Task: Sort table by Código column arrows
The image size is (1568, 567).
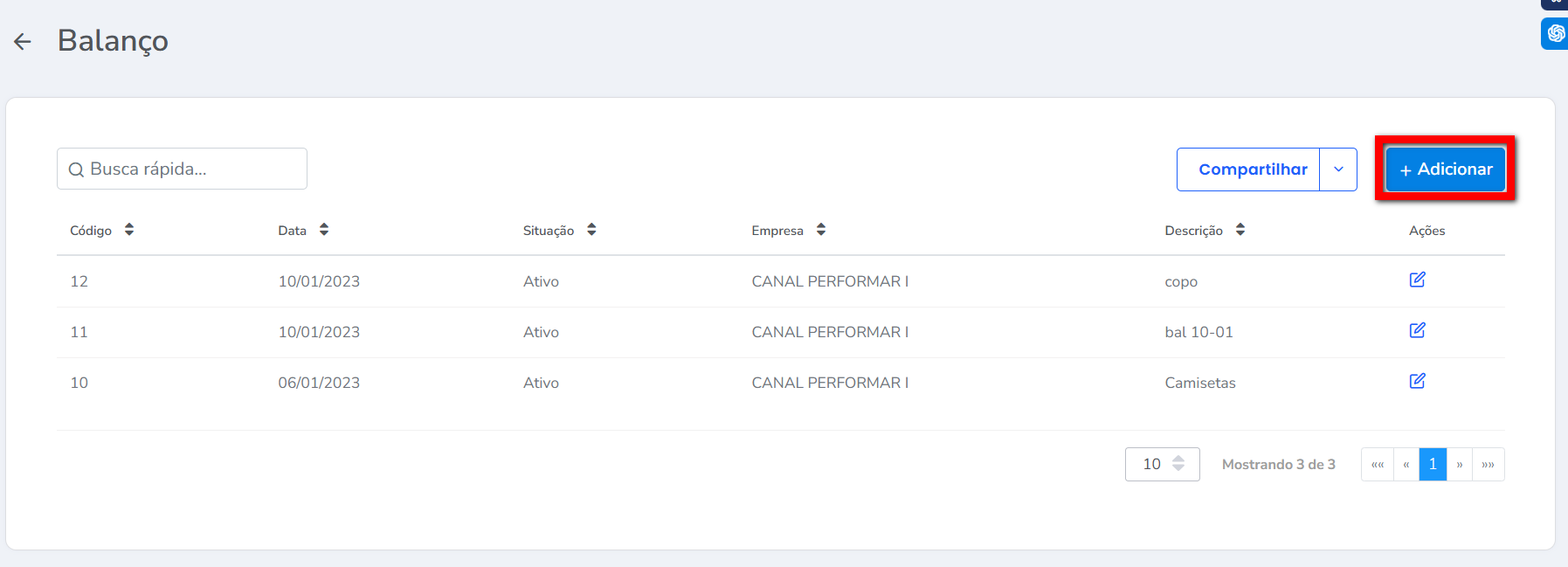Action: [129, 230]
